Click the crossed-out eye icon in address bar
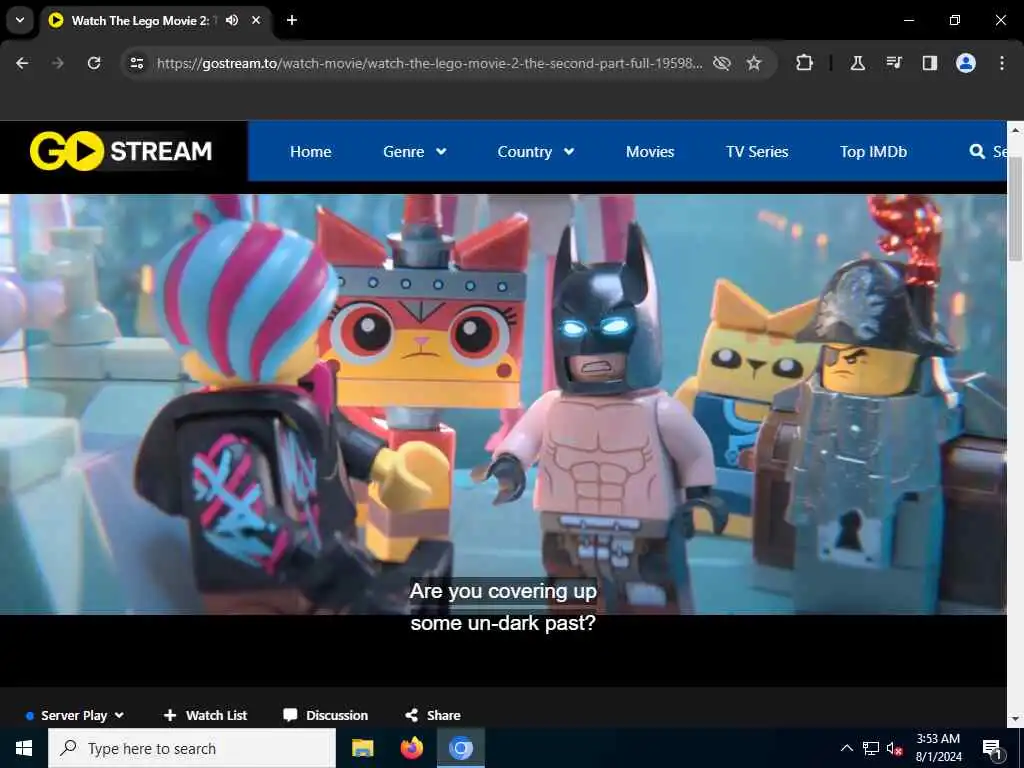 tap(722, 63)
